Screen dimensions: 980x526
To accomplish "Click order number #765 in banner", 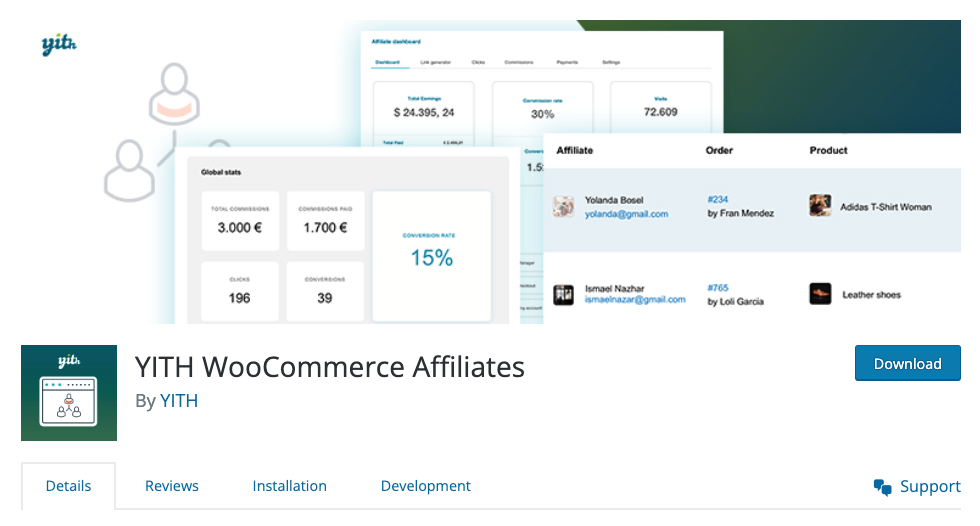I will tap(718, 288).
